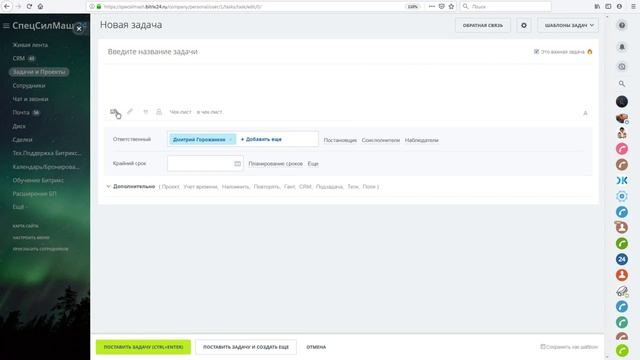The image size is (640, 360).
Task: Open 'Чат и звонки' in sidebar
Action: pyautogui.click(x=30, y=99)
